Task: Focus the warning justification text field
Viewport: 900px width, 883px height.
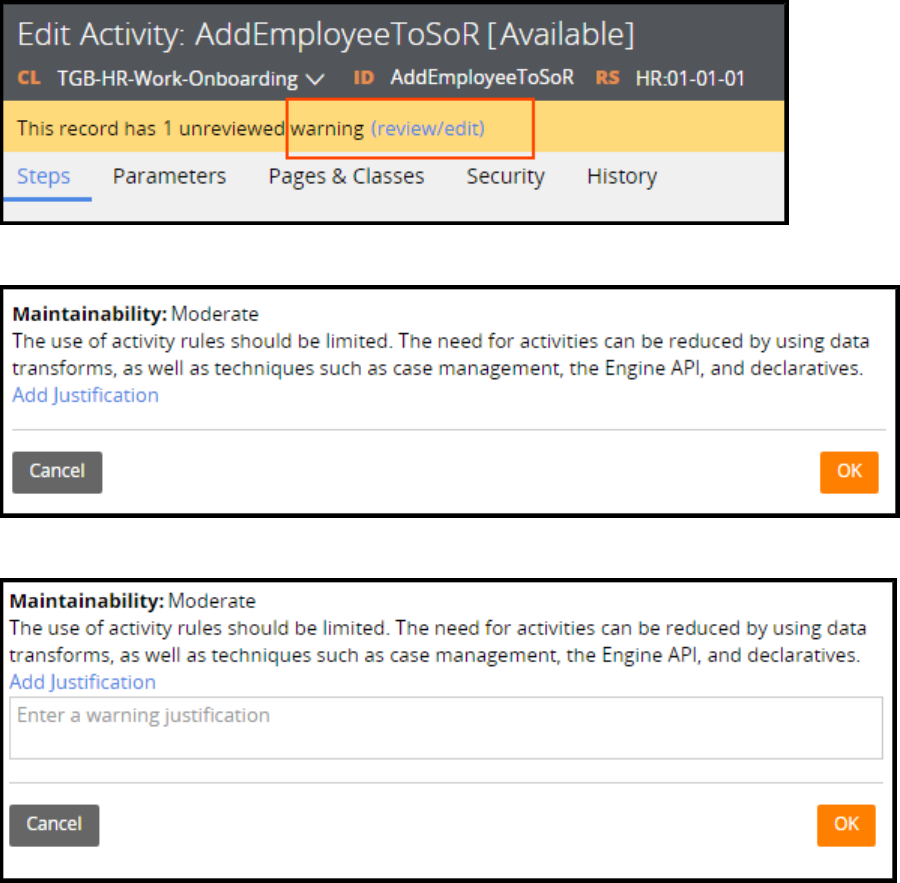Action: click(x=445, y=727)
